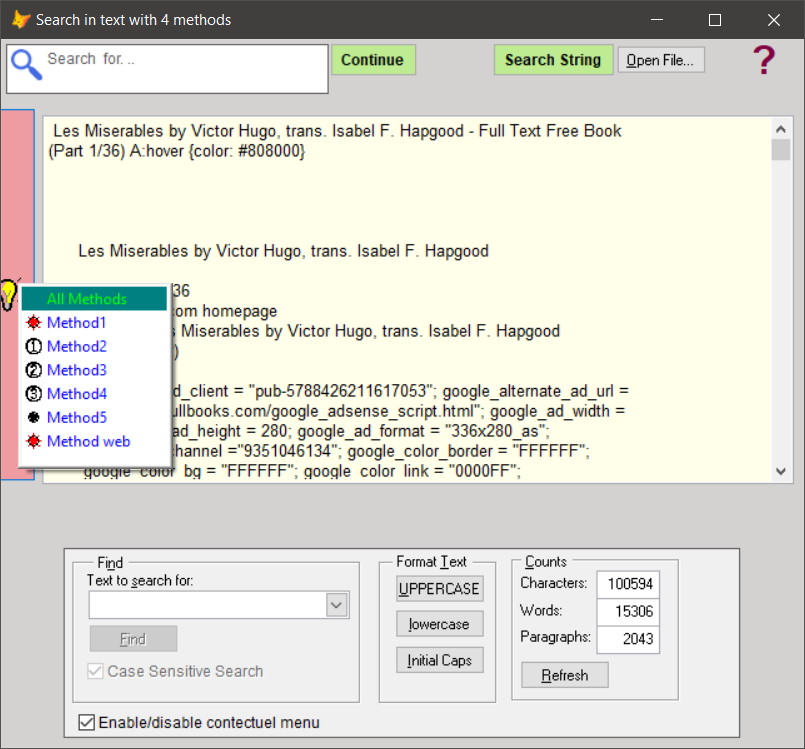This screenshot has height=749, width=805.
Task: Close the Search in text window
Action: coord(774,20)
